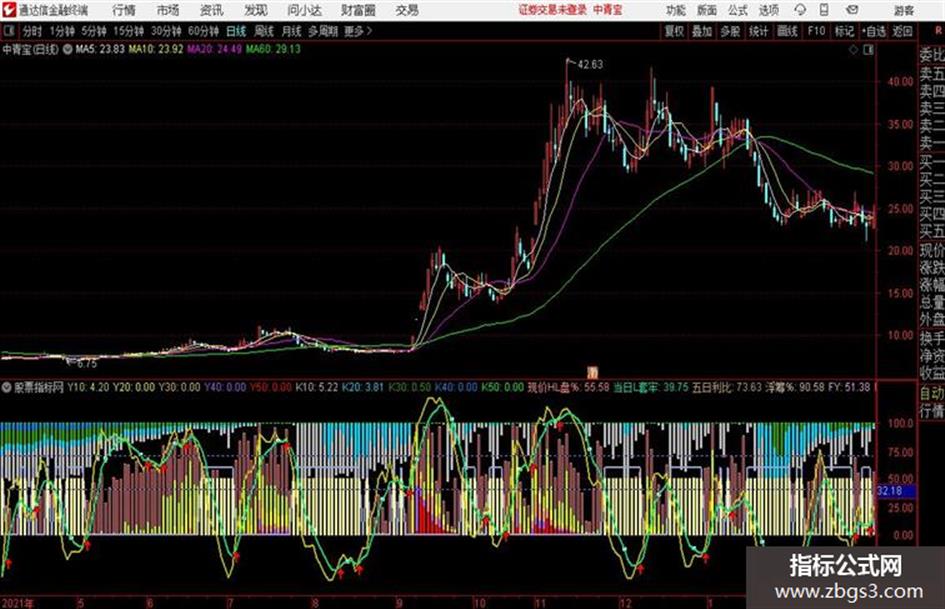Switch to 15分钟 period tab
The width and height of the screenshot is (945, 609).
click(128, 31)
